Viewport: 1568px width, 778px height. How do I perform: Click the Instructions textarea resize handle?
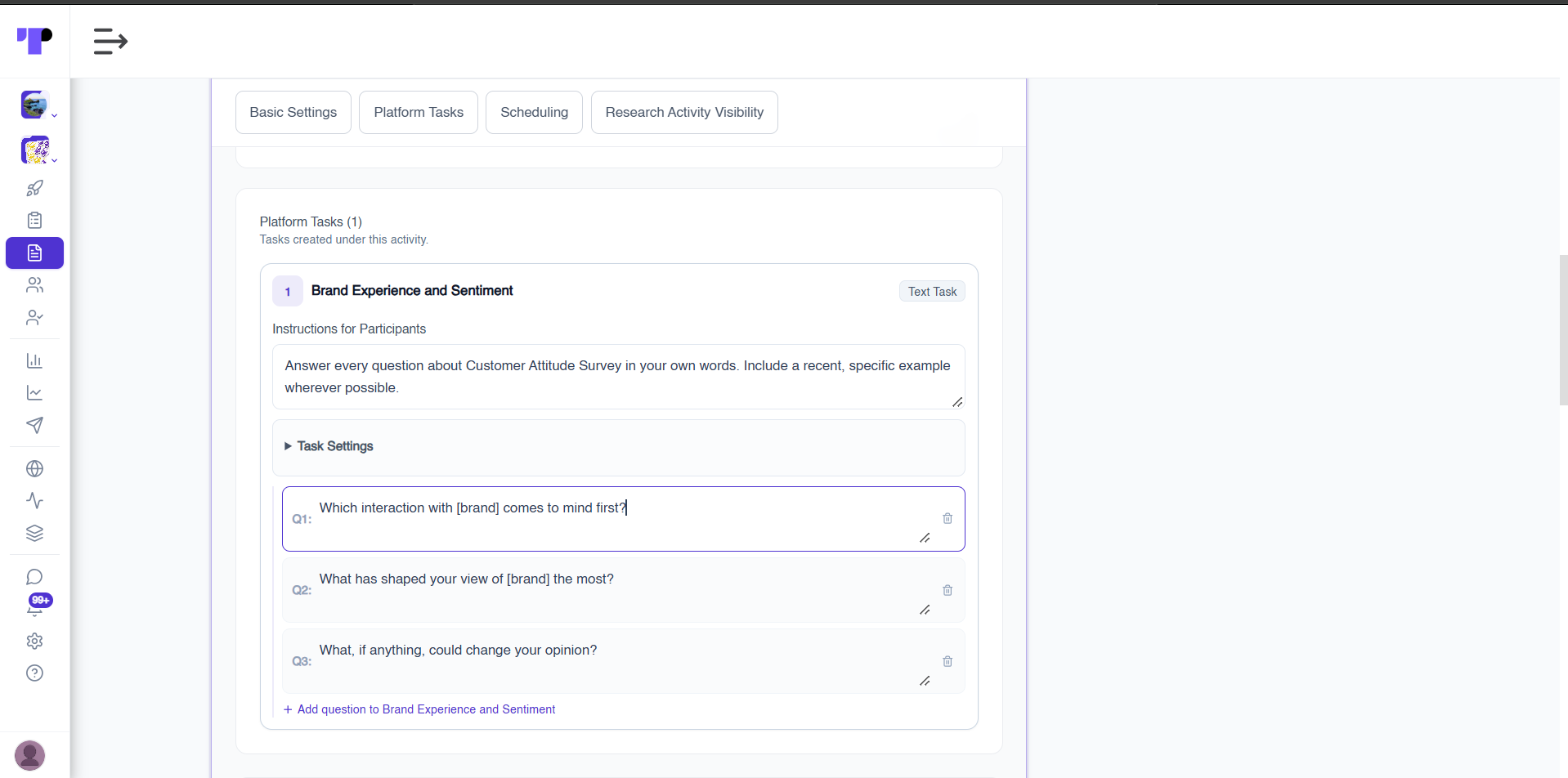click(957, 401)
